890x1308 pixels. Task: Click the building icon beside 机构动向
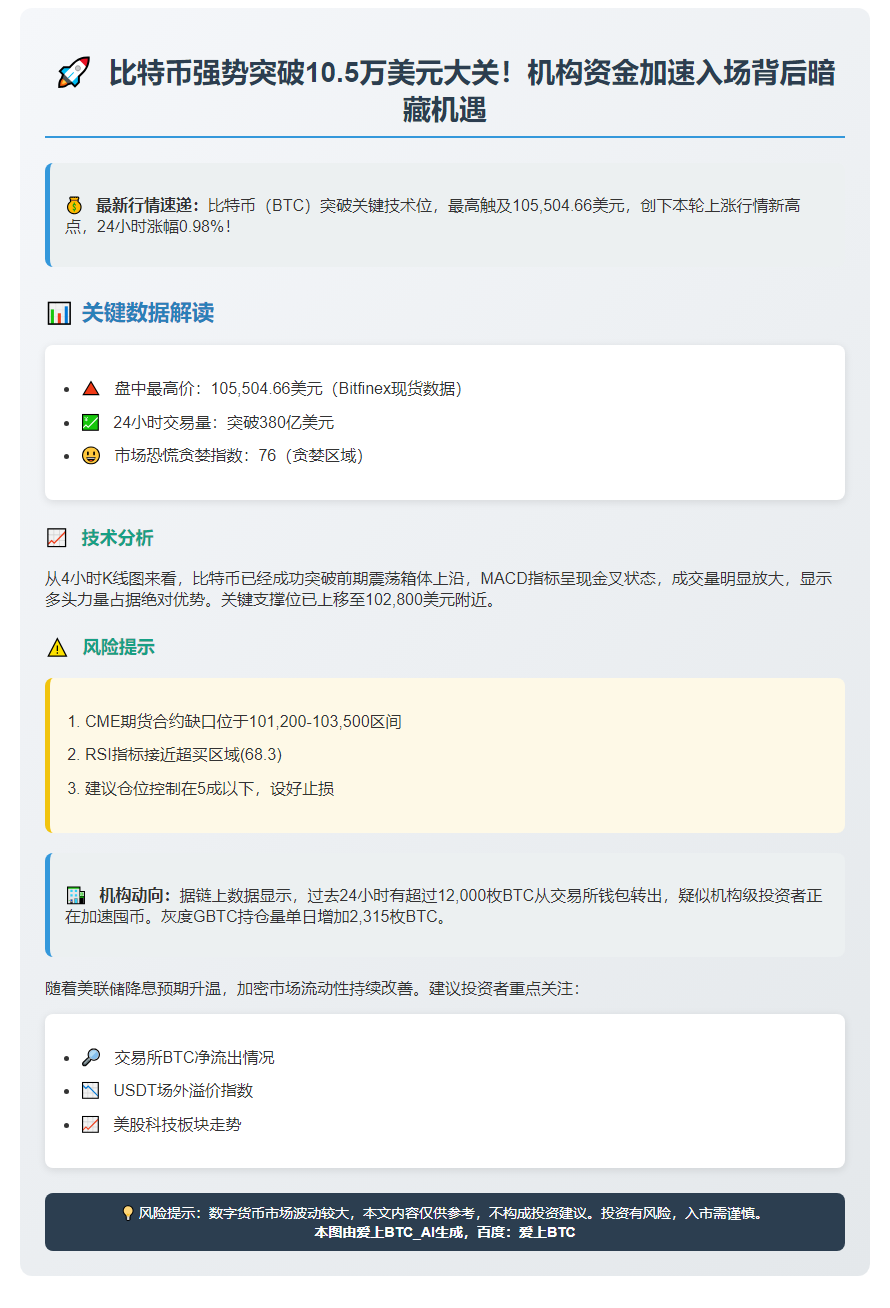(76, 895)
